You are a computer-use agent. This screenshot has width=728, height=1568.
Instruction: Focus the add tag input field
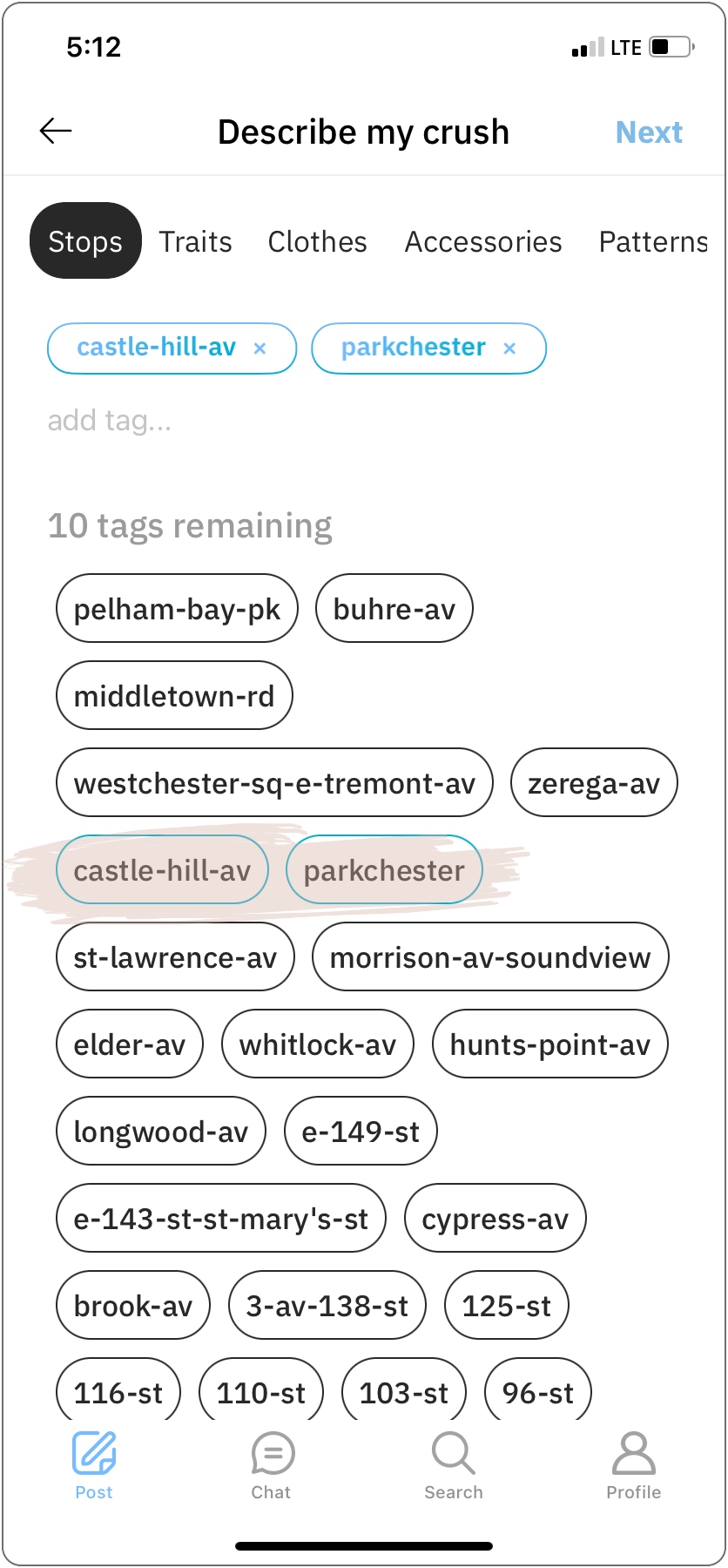click(261, 421)
